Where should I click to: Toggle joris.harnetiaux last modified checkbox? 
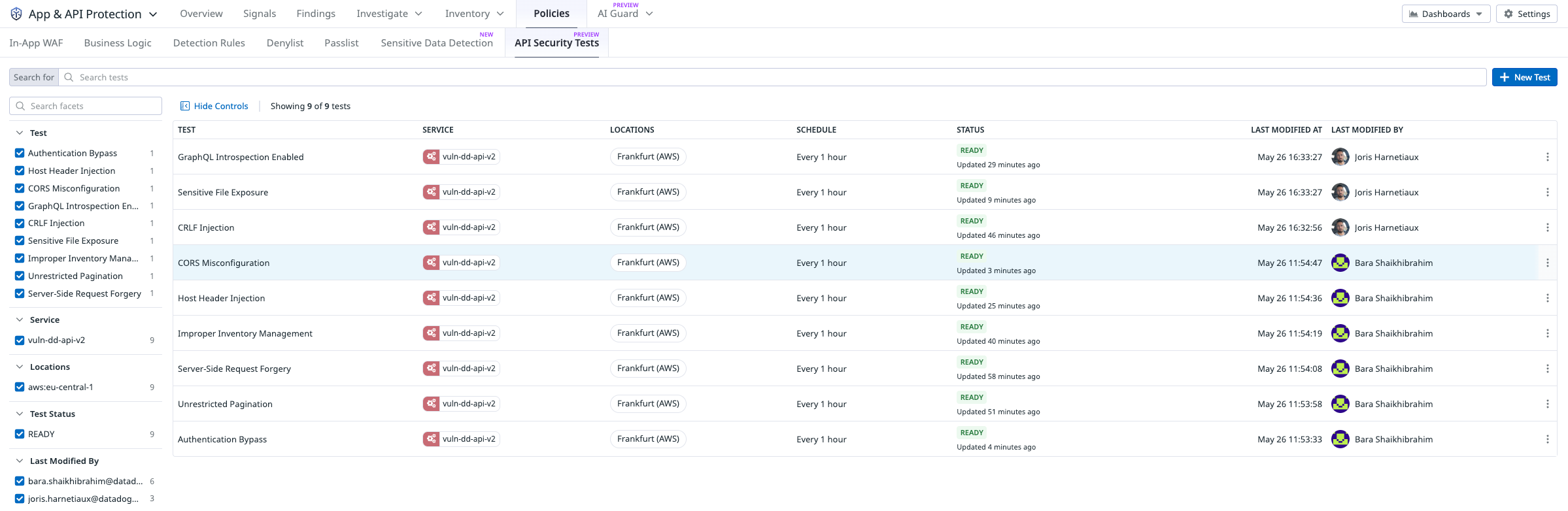coord(20,499)
